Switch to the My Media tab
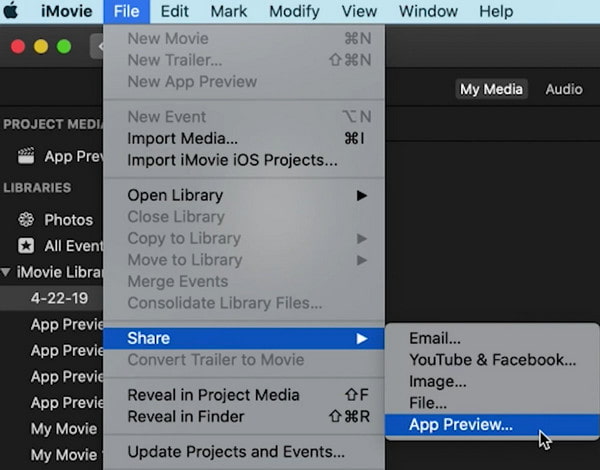Image resolution: width=600 pixels, height=470 pixels. coord(491,89)
